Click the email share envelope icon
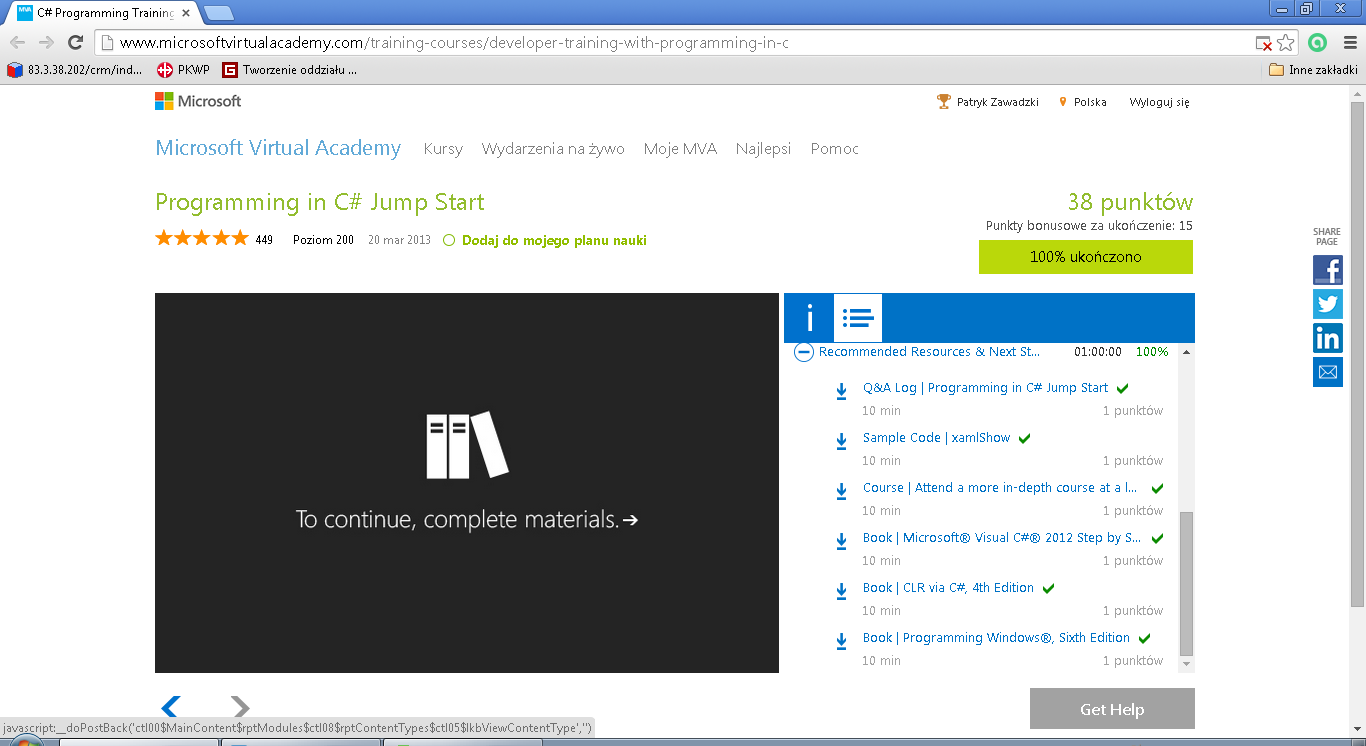 click(1327, 372)
